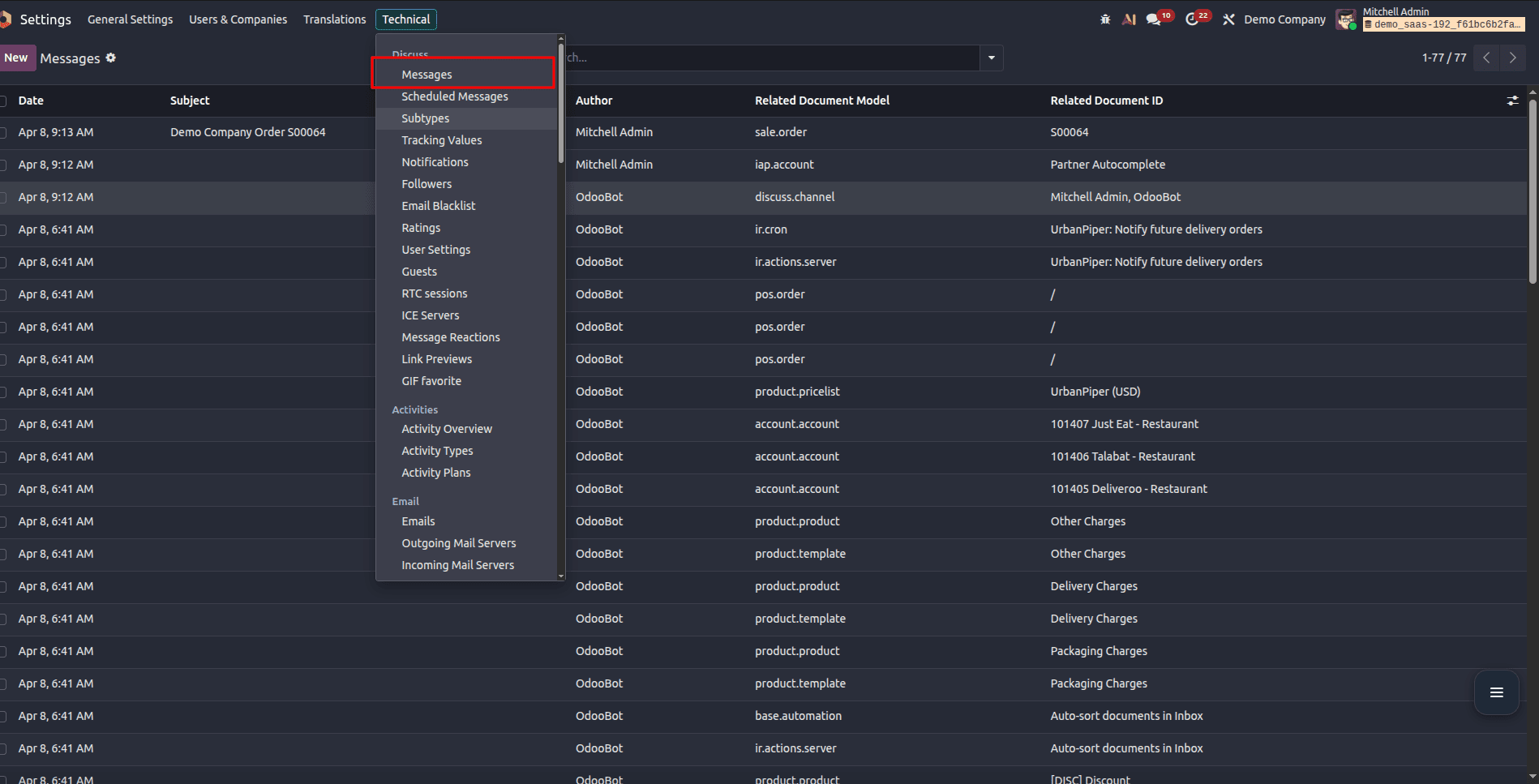This screenshot has height=784, width=1539.
Task: Click the New button to create a message
Action: click(x=15, y=58)
